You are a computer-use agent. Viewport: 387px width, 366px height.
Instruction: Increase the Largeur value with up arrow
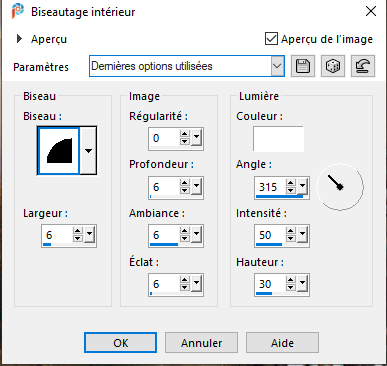click(x=78, y=231)
